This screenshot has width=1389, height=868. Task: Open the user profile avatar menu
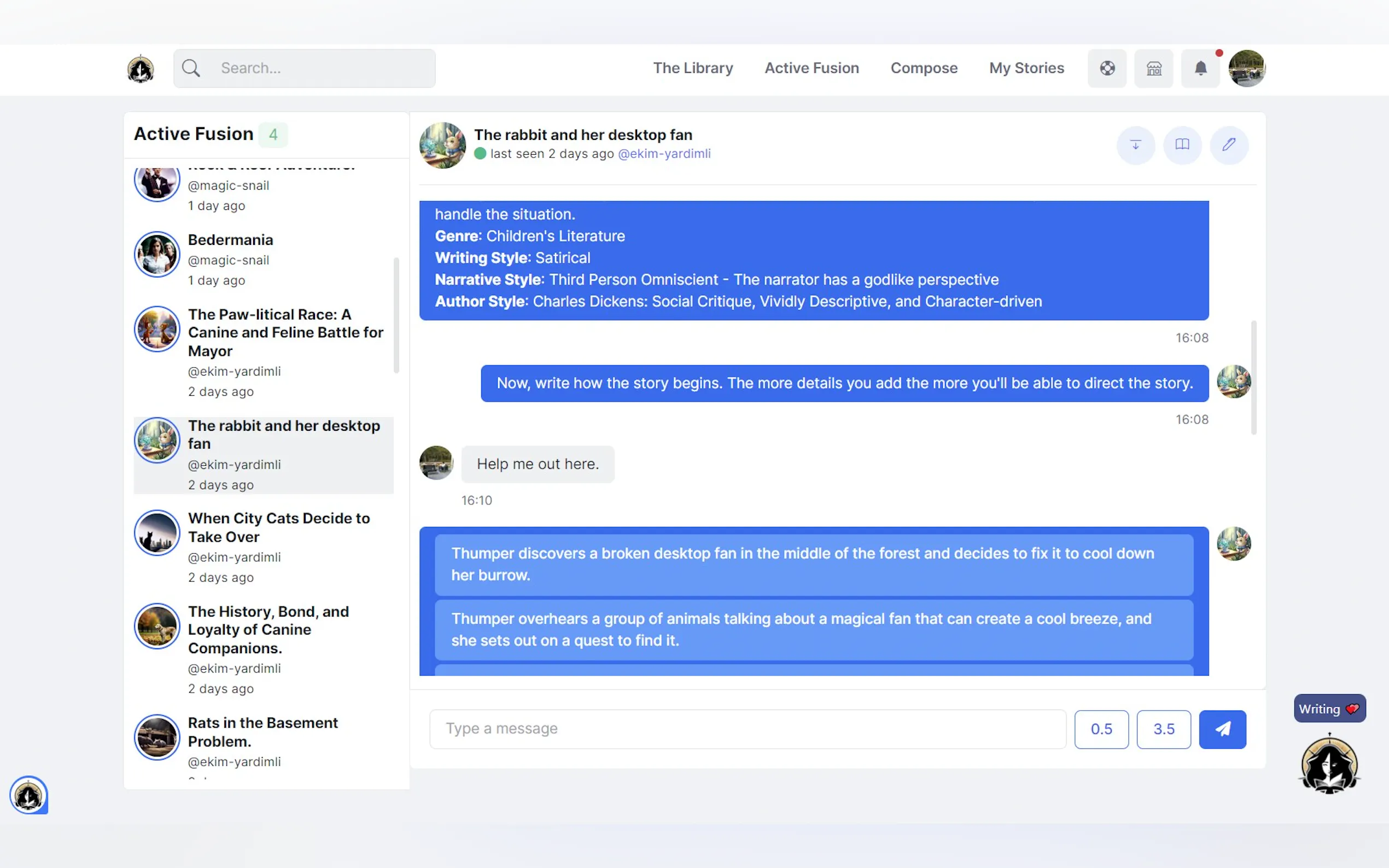1247,68
